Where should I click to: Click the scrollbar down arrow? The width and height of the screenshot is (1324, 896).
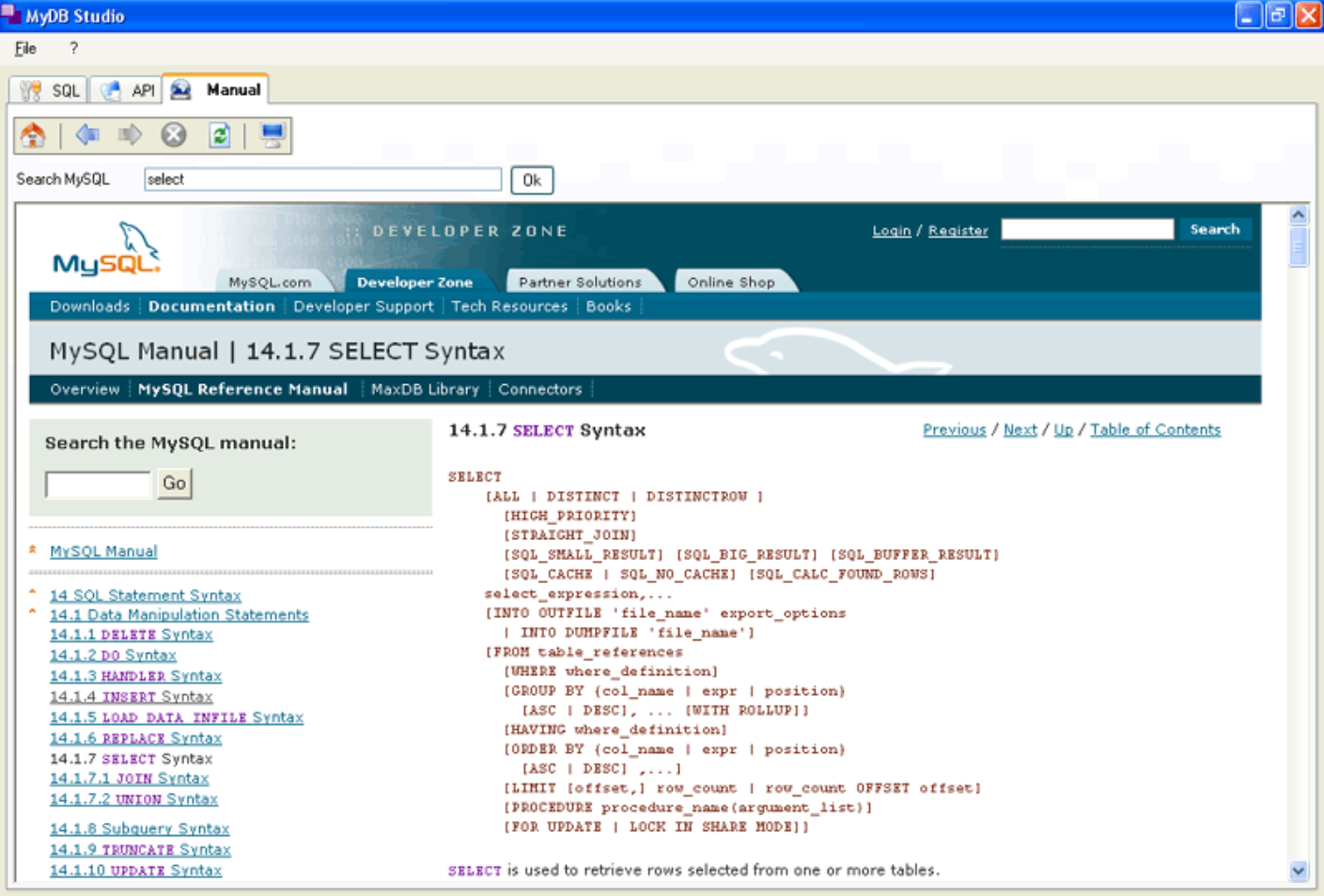pos(1299,872)
